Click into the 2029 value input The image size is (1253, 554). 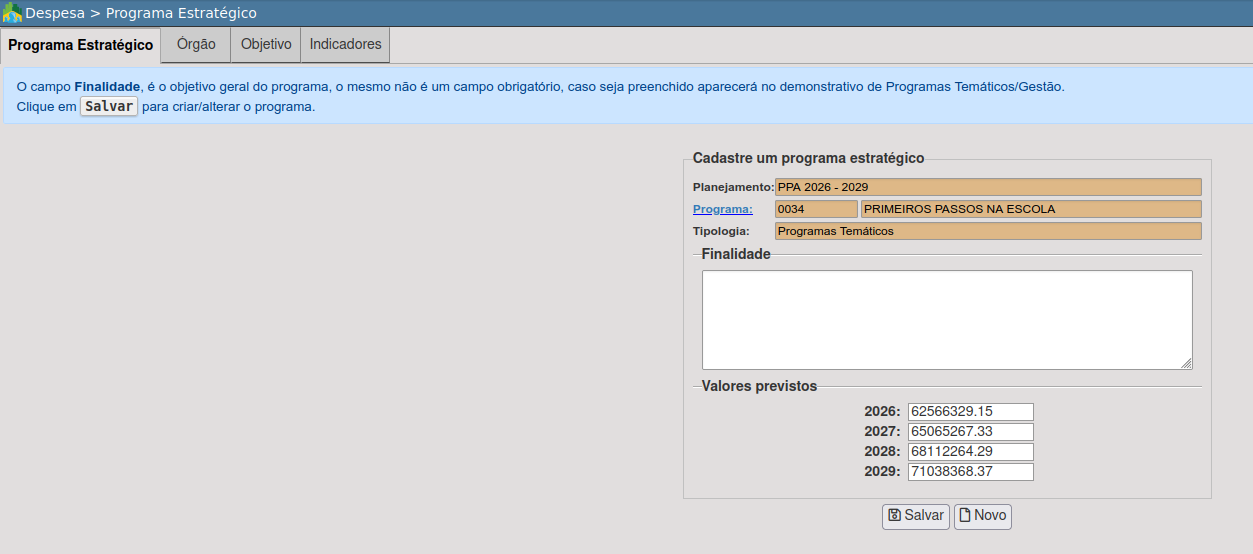969,472
